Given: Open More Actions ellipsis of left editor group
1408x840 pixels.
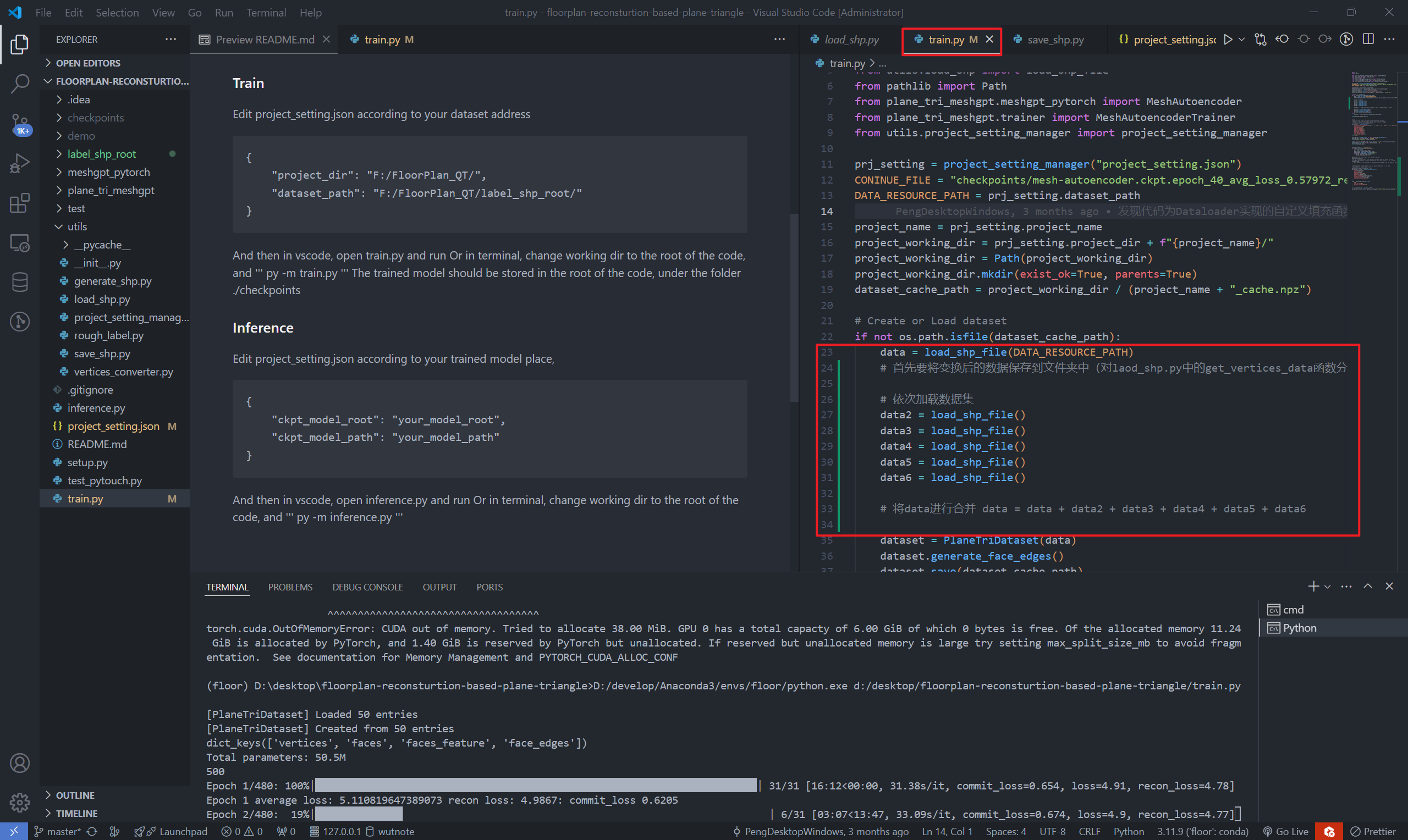Looking at the screenshot, I should [779, 39].
